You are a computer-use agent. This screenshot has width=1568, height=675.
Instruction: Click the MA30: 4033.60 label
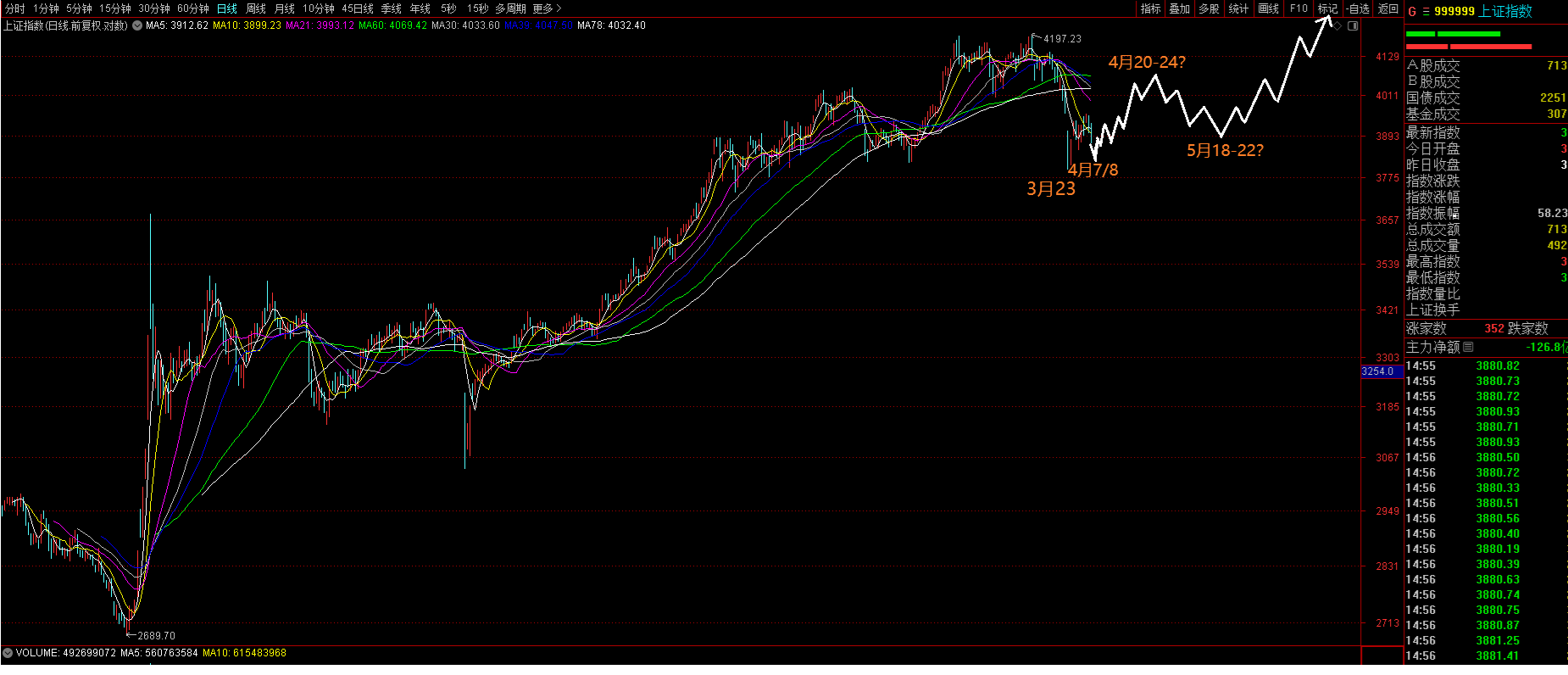click(465, 25)
